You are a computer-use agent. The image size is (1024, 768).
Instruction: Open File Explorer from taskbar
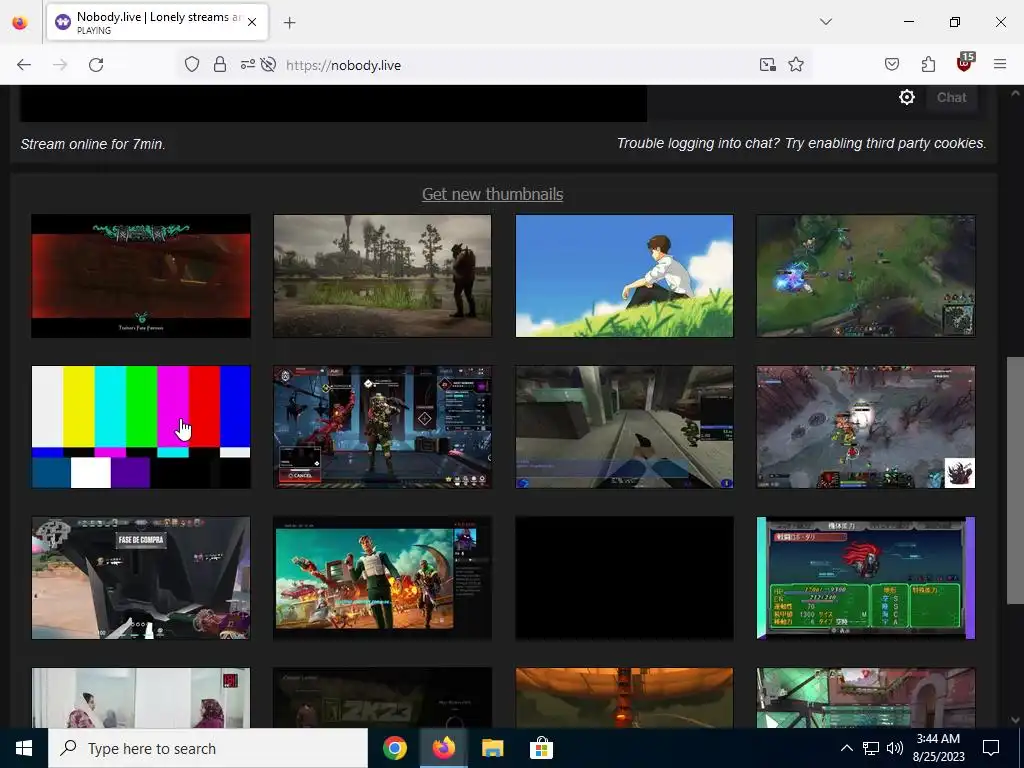[492, 748]
